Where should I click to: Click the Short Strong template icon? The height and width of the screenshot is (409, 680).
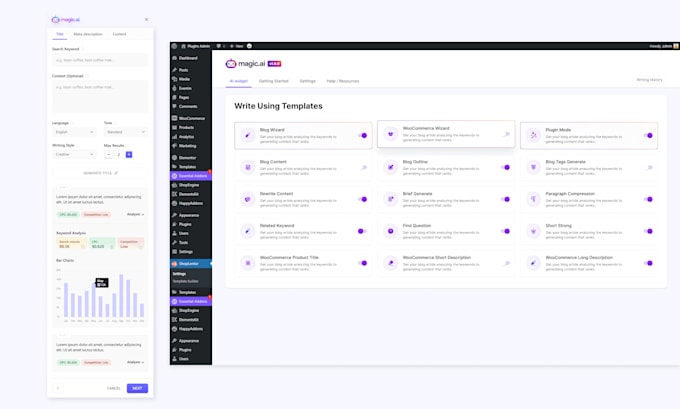(533, 231)
